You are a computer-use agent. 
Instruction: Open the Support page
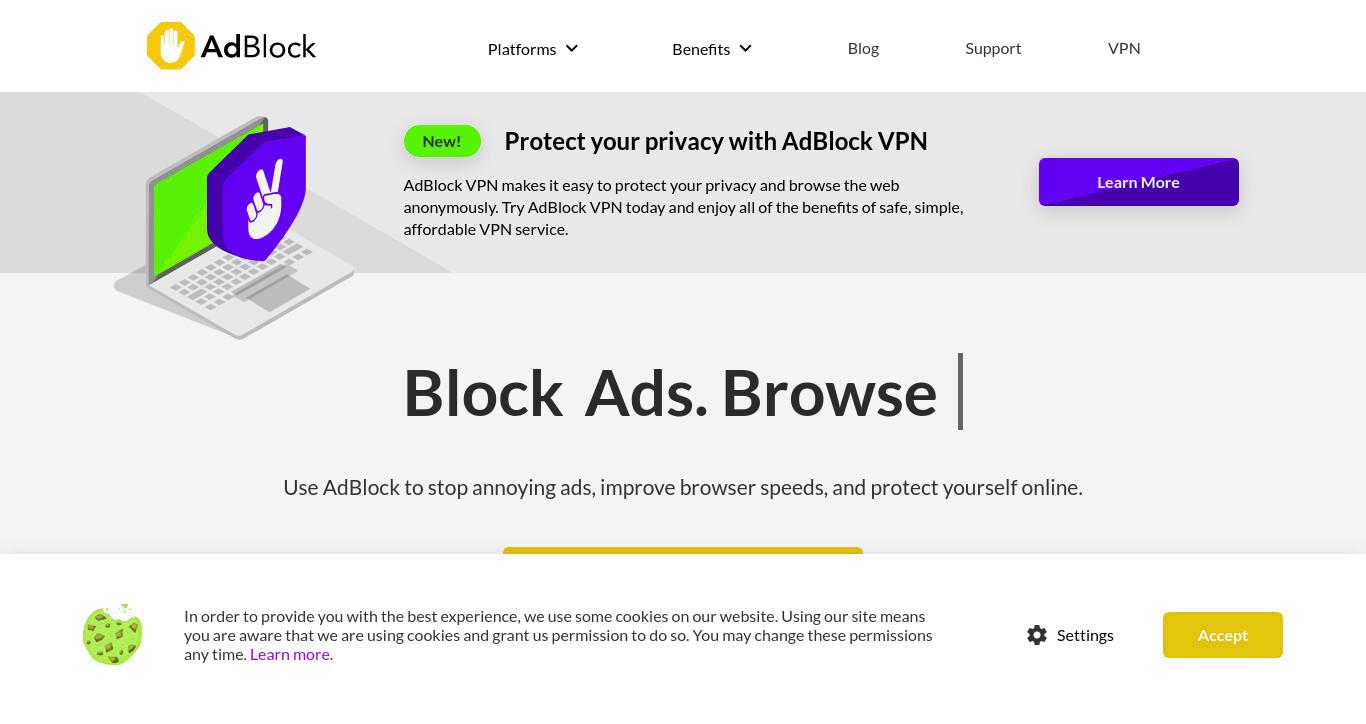coord(993,48)
